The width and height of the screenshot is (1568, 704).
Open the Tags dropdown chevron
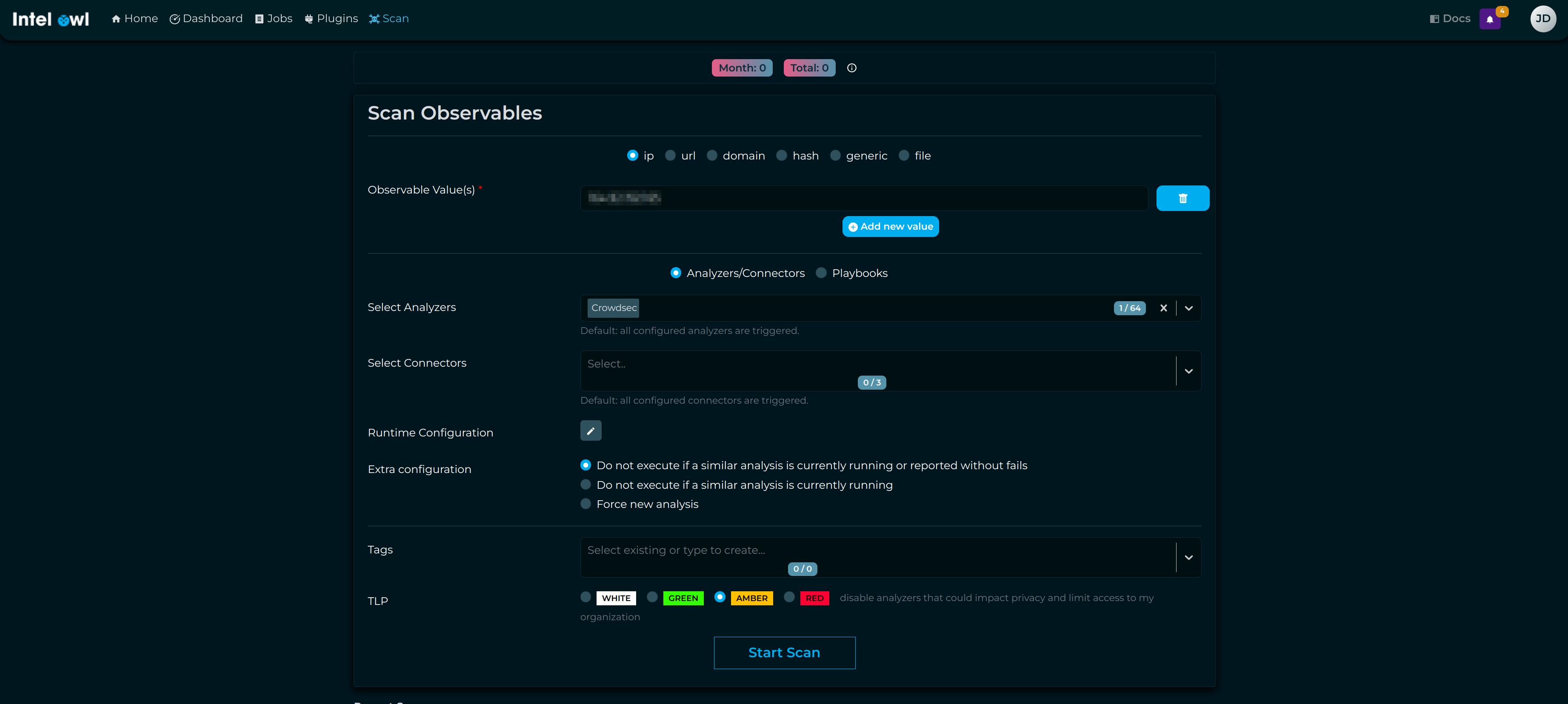(x=1188, y=557)
